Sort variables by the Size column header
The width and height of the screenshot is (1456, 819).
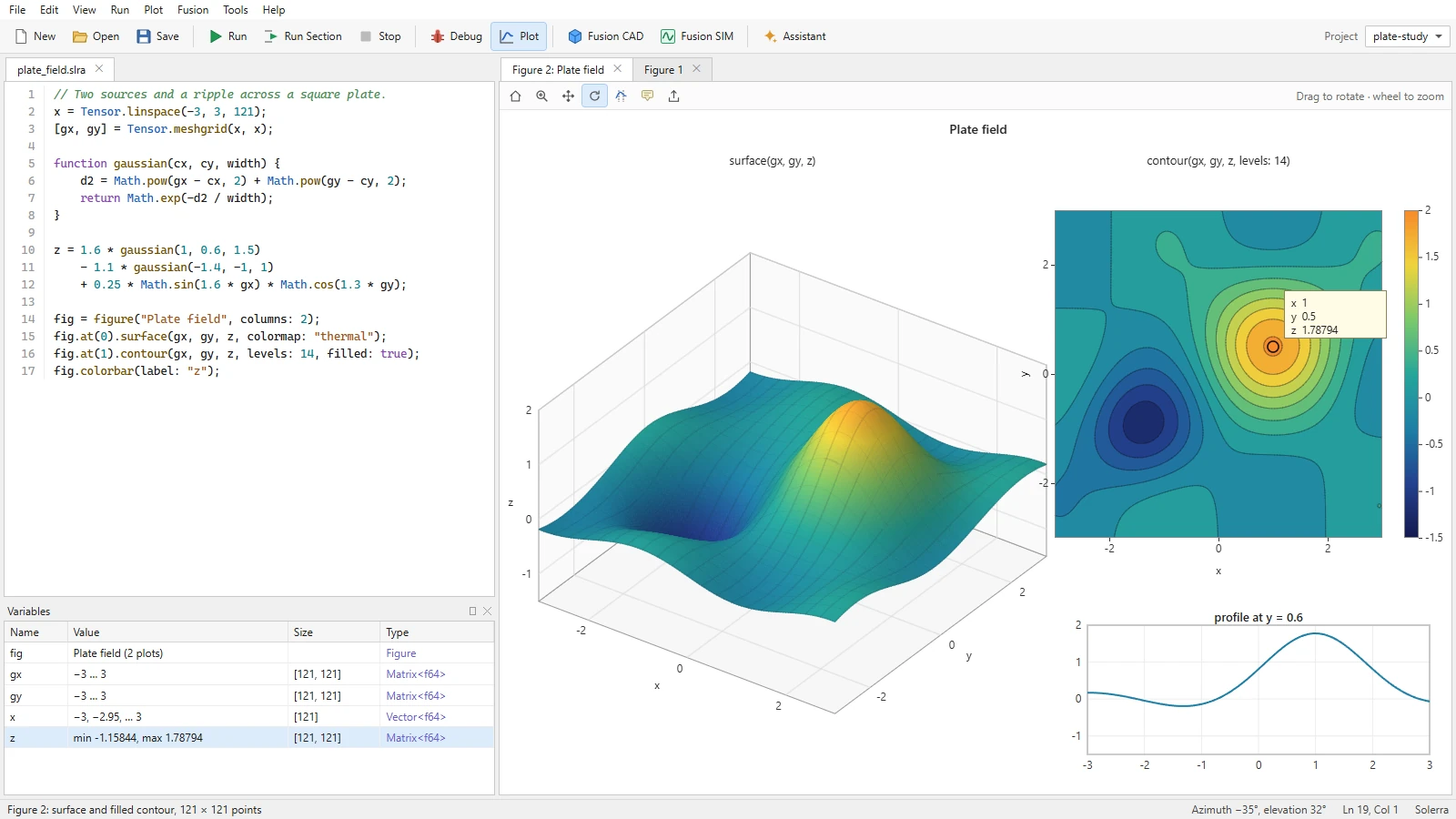pos(334,632)
